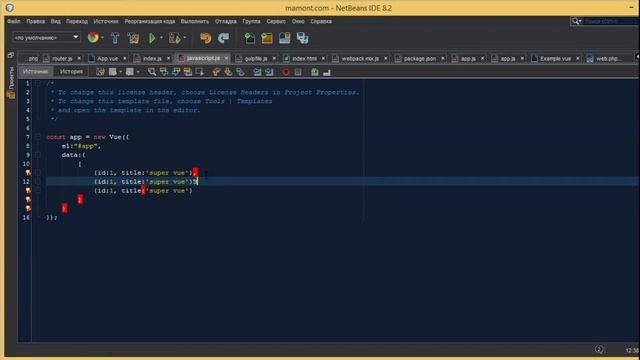
Task: Jump to Previous Bookmark icon
Action: [x=216, y=72]
